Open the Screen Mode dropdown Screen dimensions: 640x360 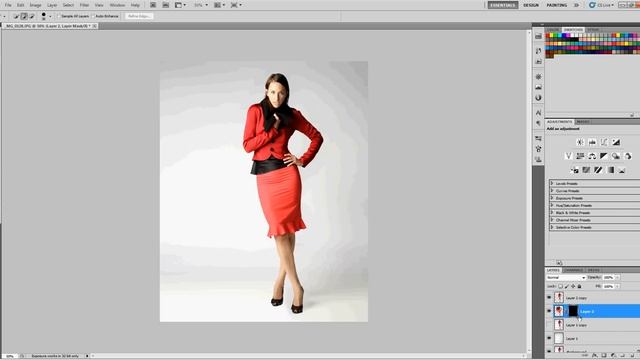(236, 5)
